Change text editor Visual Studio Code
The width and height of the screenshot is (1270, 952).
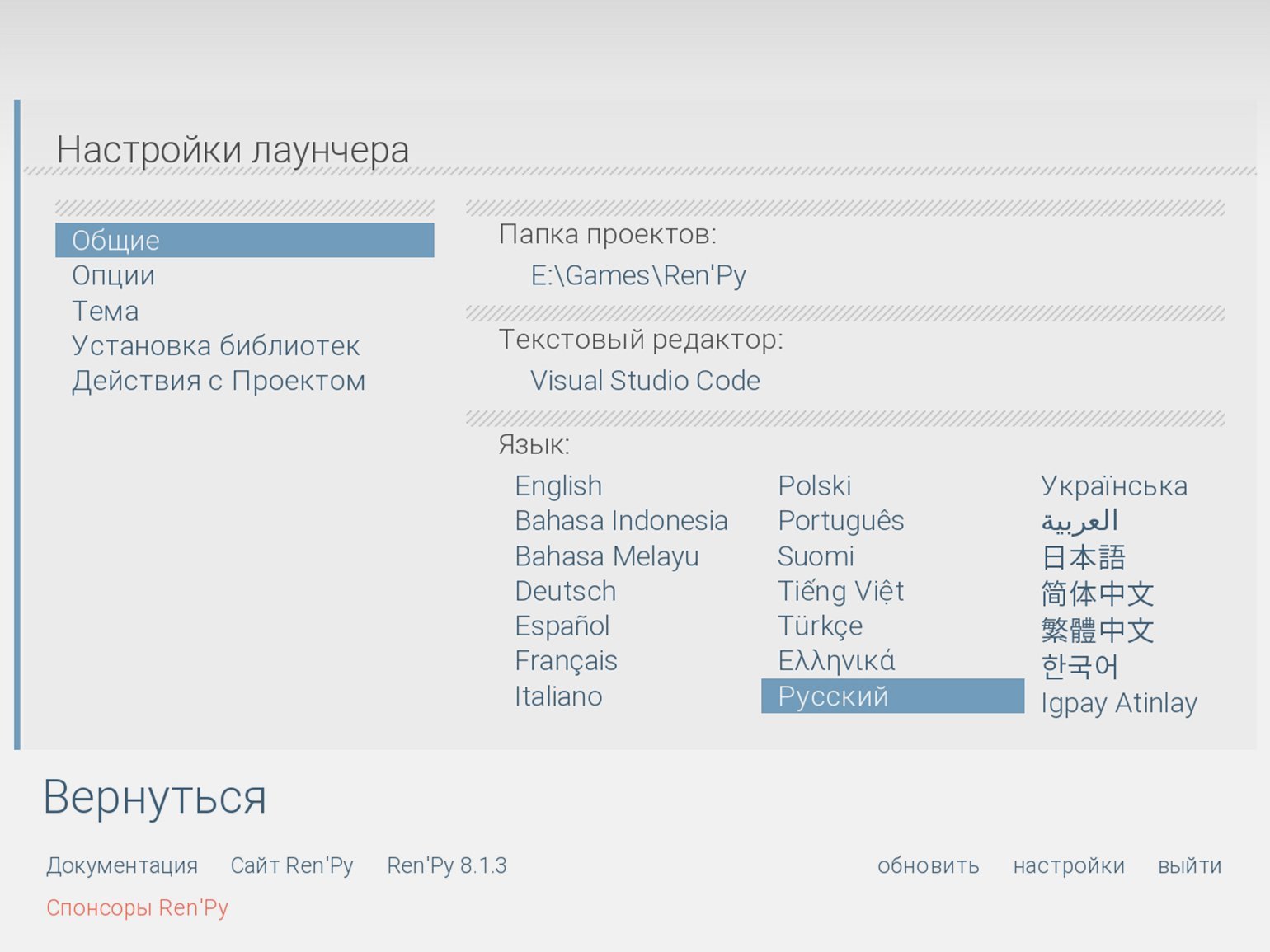coord(644,380)
